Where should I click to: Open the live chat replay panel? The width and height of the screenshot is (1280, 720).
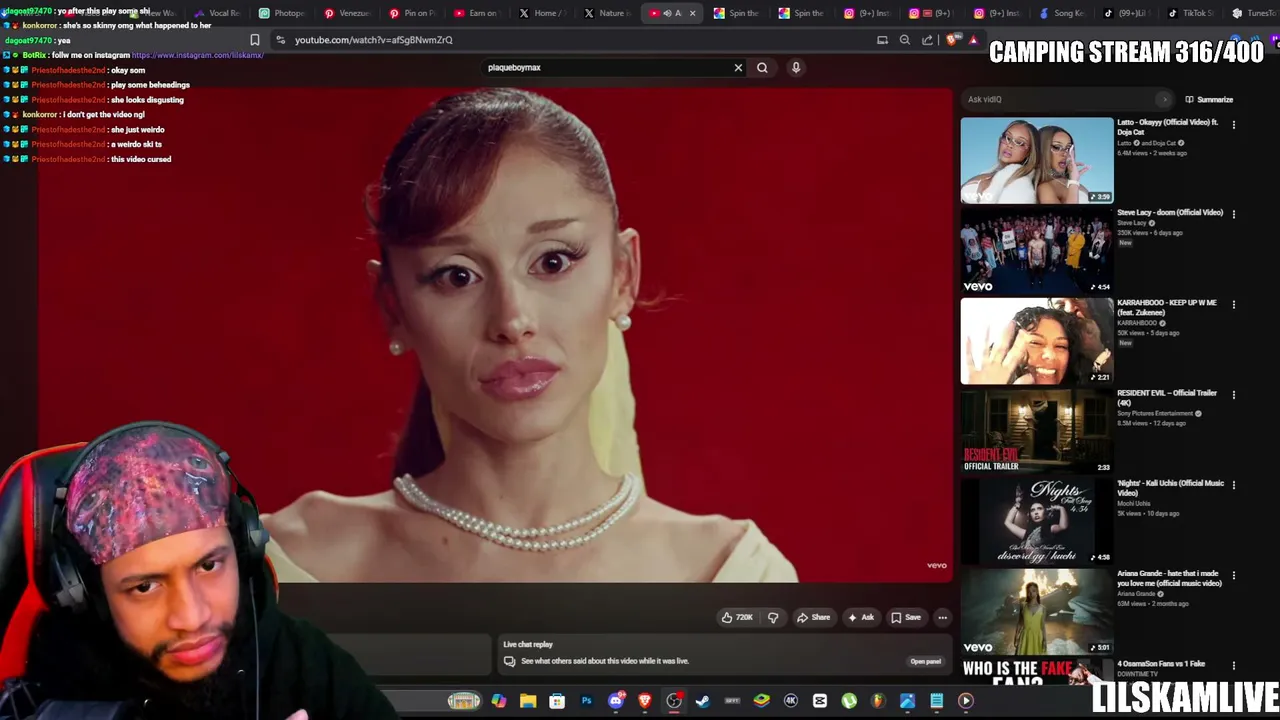tap(925, 661)
